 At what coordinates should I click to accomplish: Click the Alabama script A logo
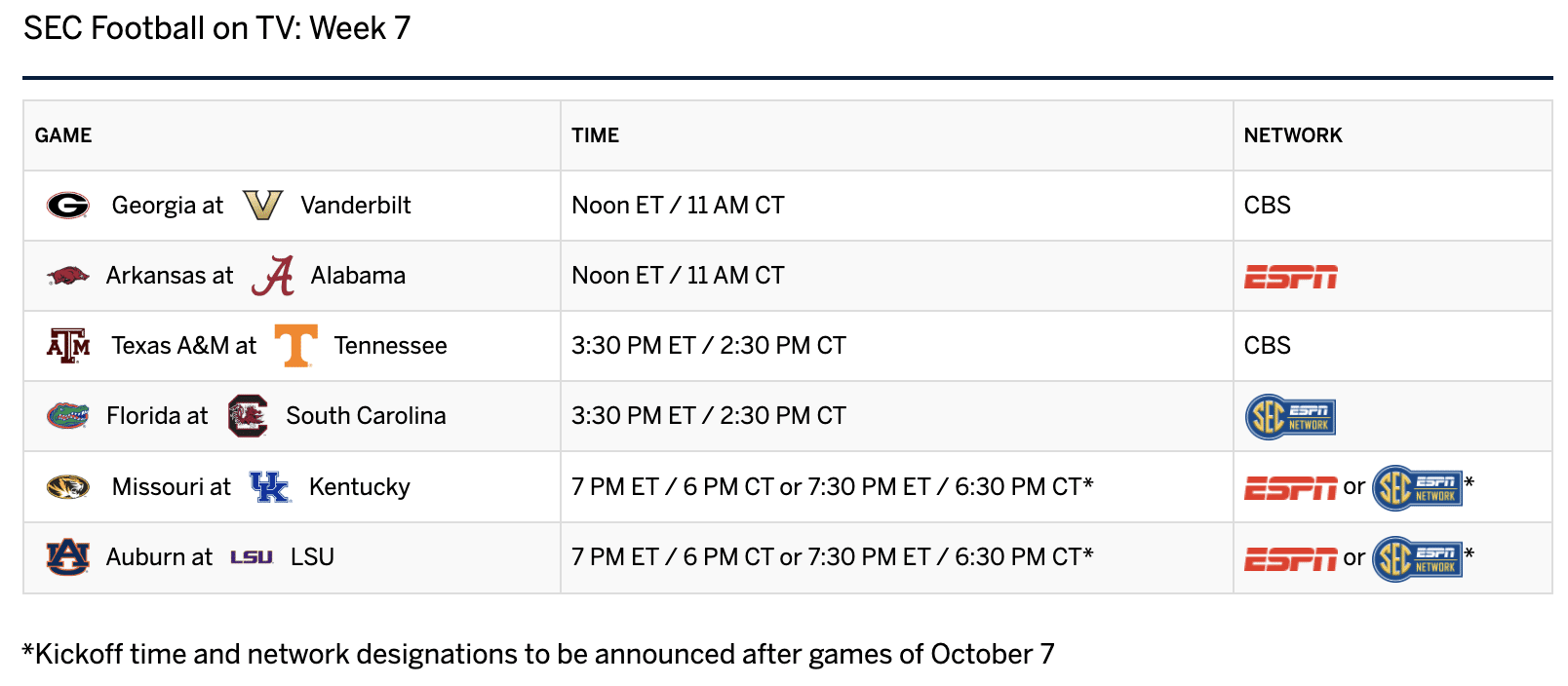(273, 276)
